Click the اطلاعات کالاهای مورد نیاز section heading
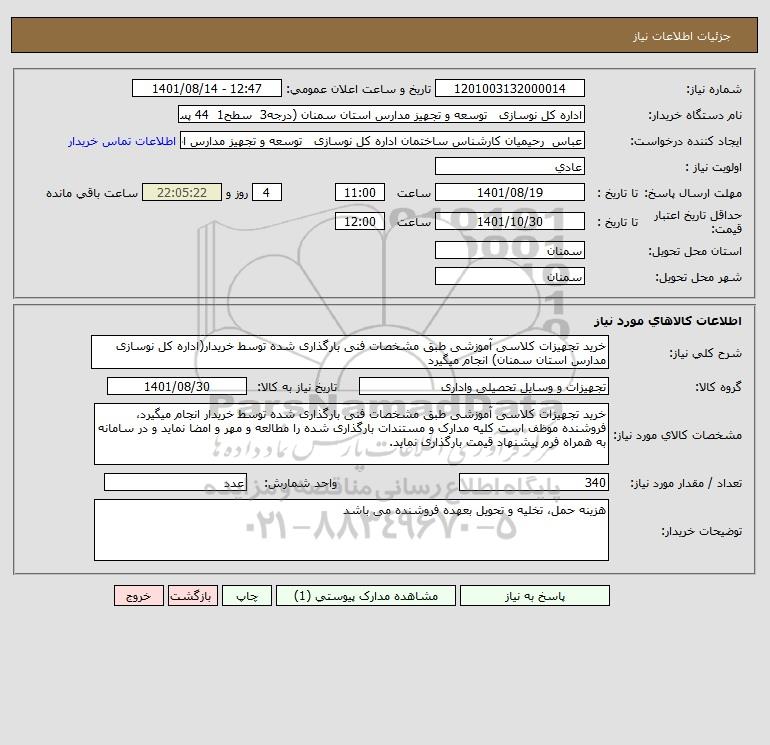770x745 pixels. coord(668,321)
